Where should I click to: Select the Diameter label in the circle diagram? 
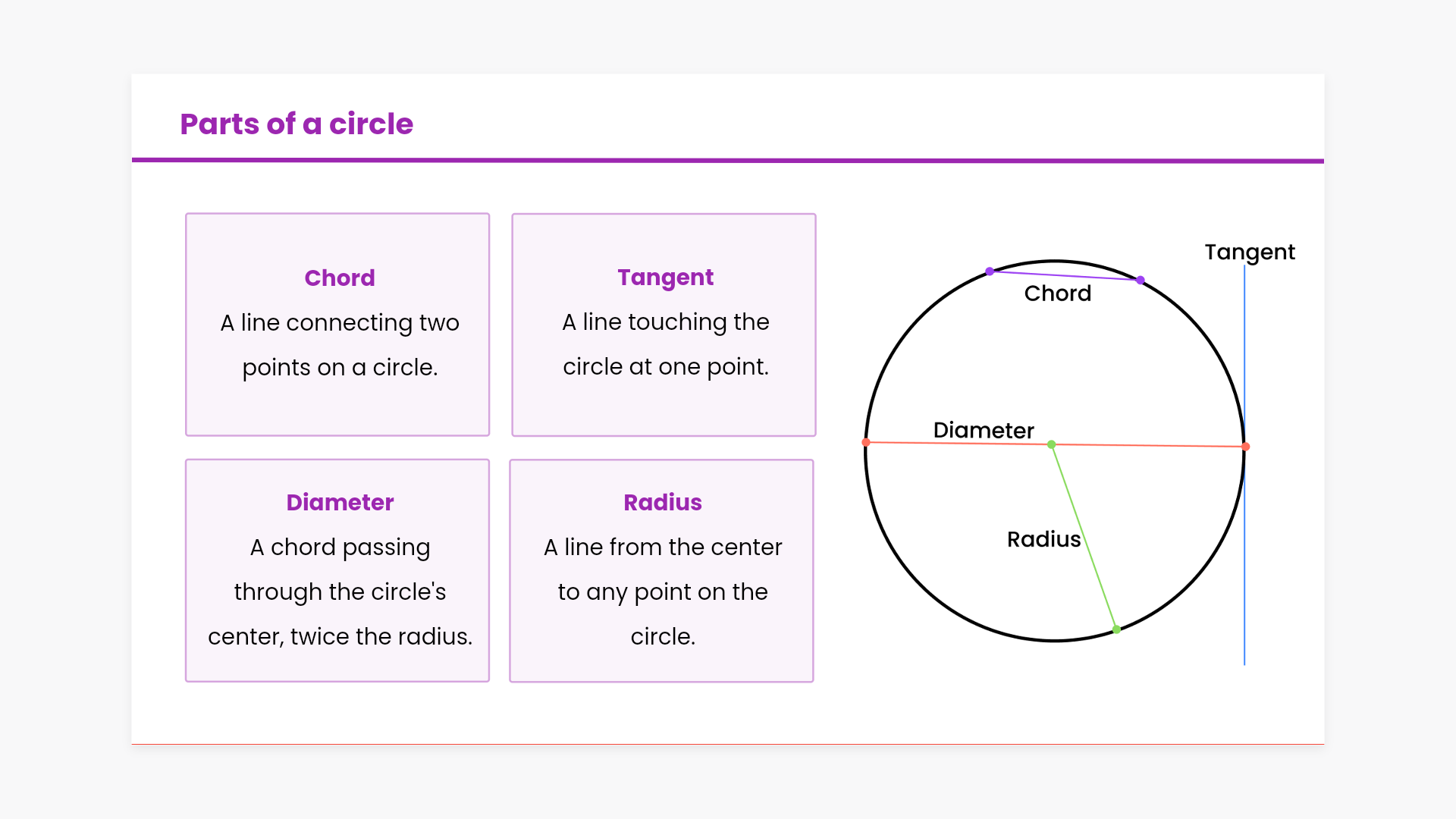pos(984,430)
